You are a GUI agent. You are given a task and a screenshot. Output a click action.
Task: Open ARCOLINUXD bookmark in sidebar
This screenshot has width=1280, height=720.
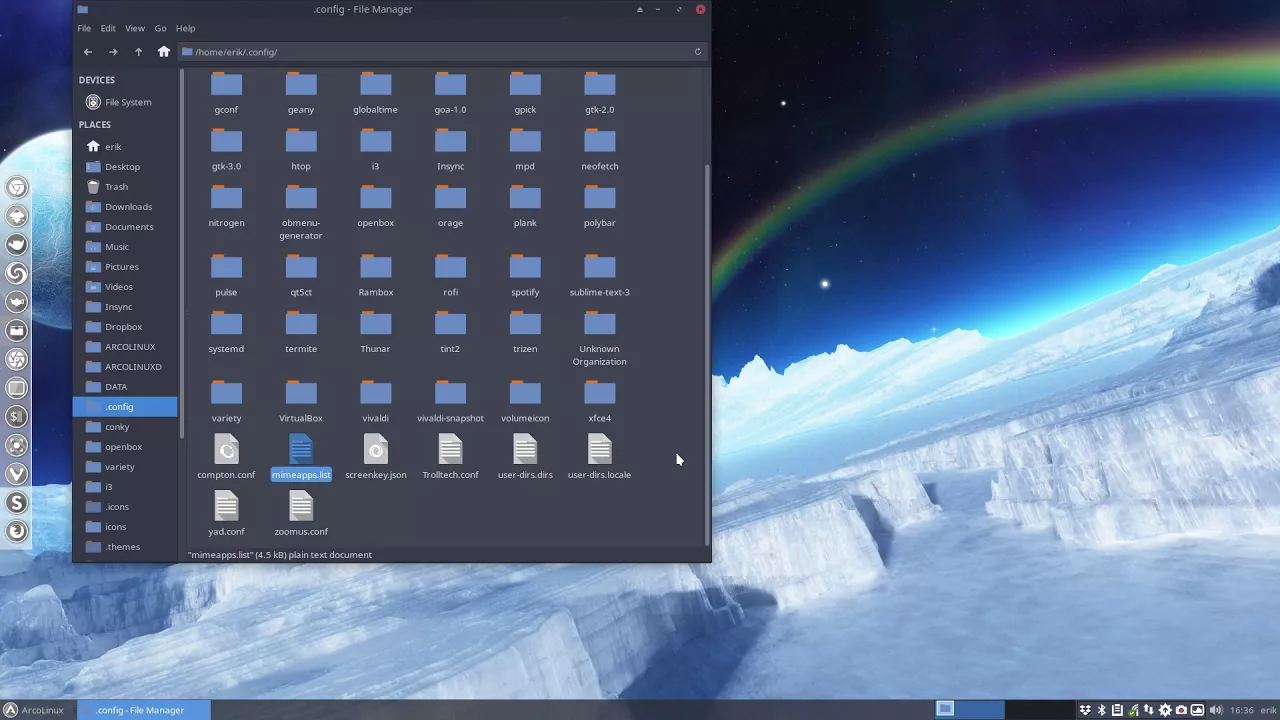tap(125, 367)
